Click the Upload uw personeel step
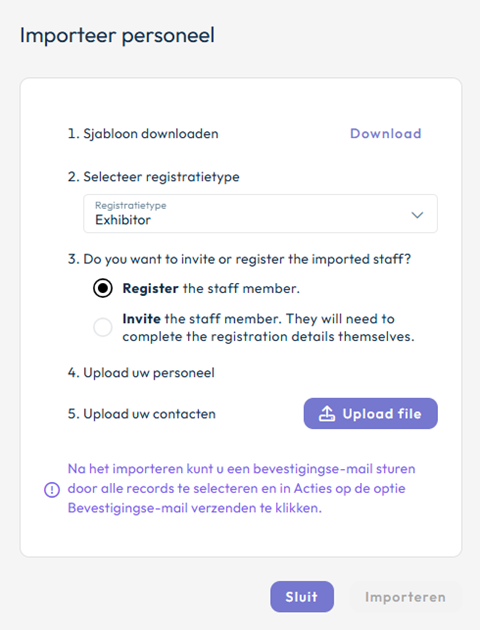Viewport: 480px width, 630px height. pyautogui.click(x=141, y=373)
